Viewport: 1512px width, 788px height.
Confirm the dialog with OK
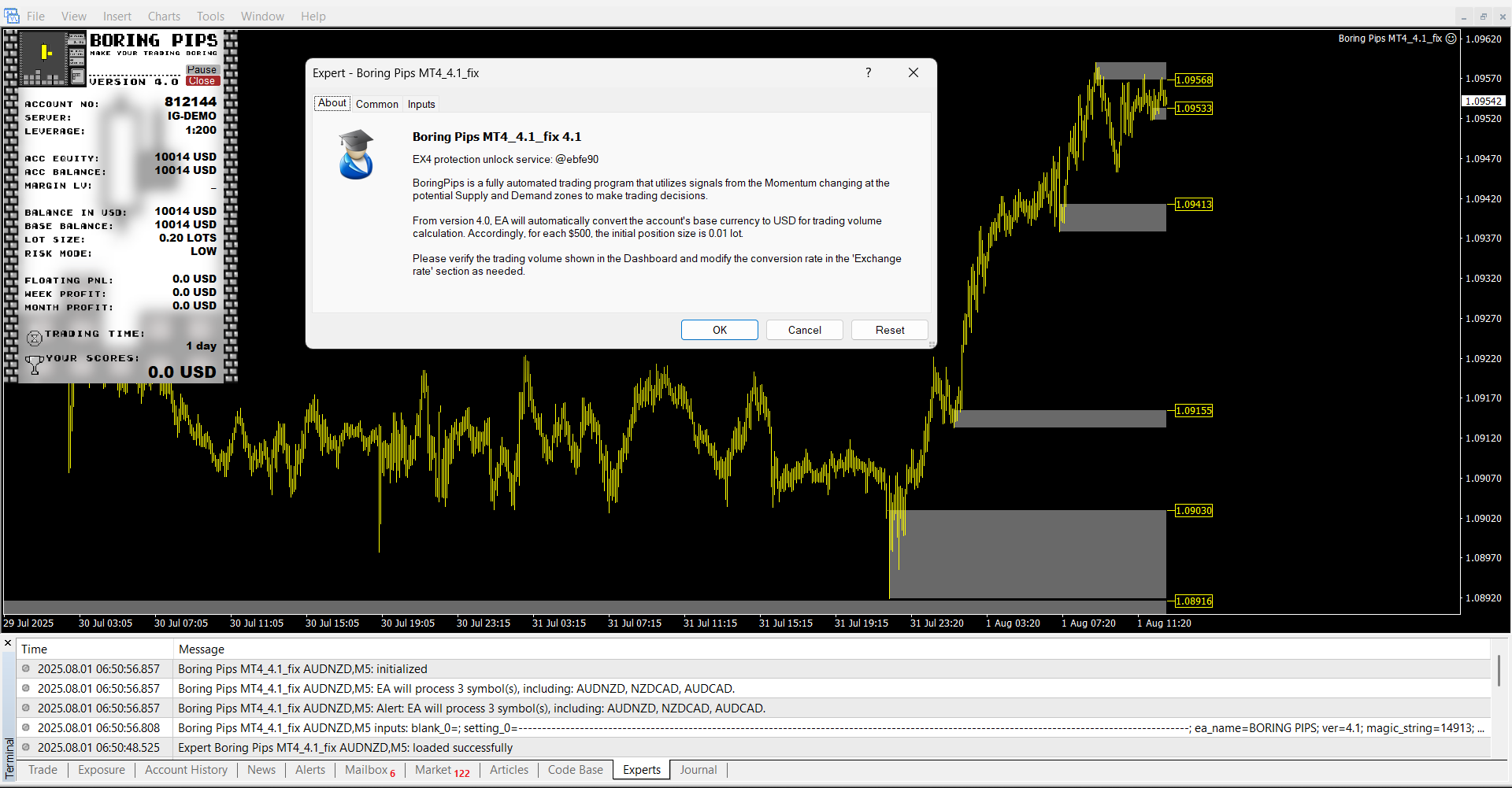pyautogui.click(x=719, y=330)
